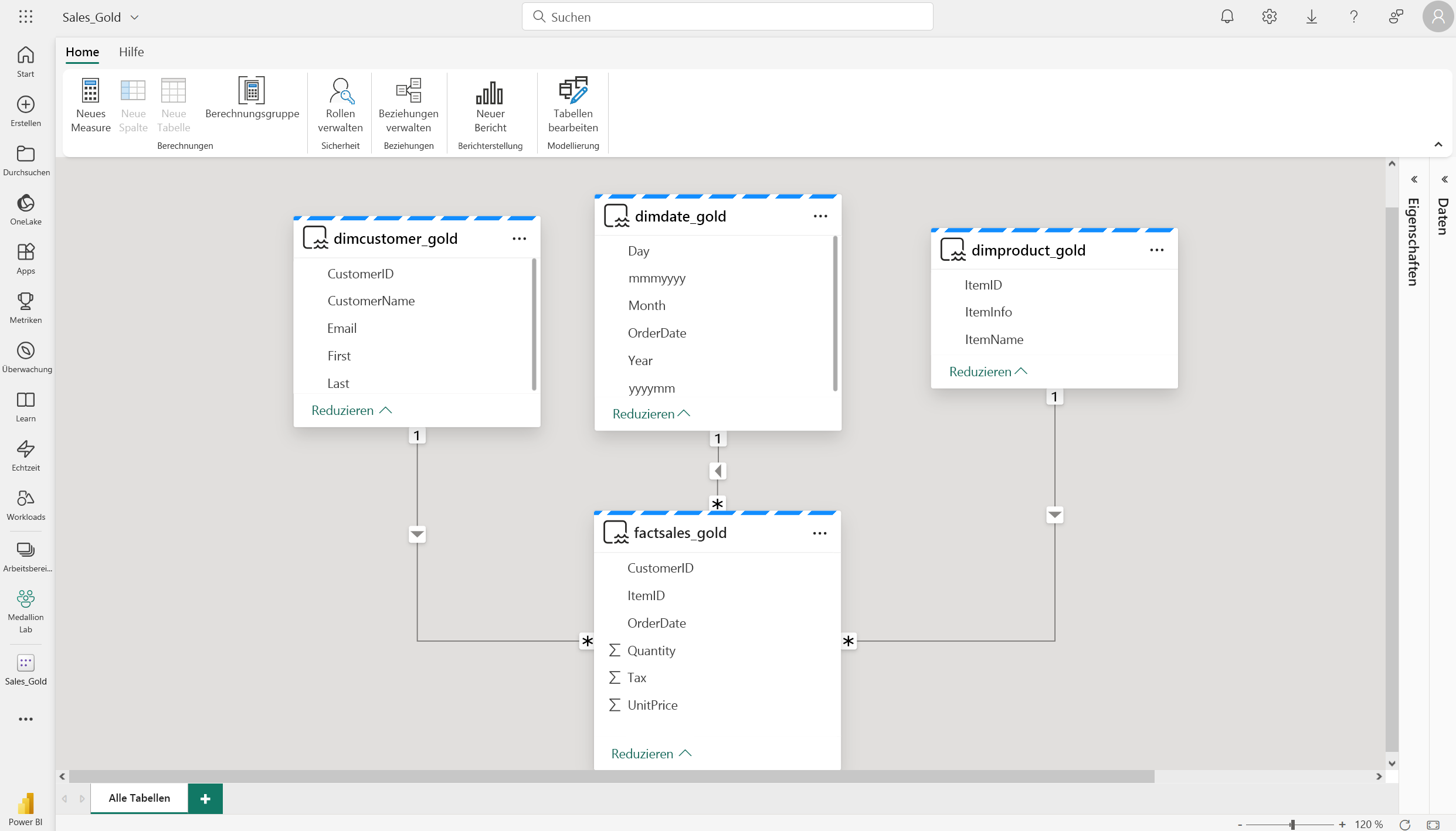Image resolution: width=1456 pixels, height=831 pixels.
Task: Click the search input field in toolbar
Action: [727, 17]
